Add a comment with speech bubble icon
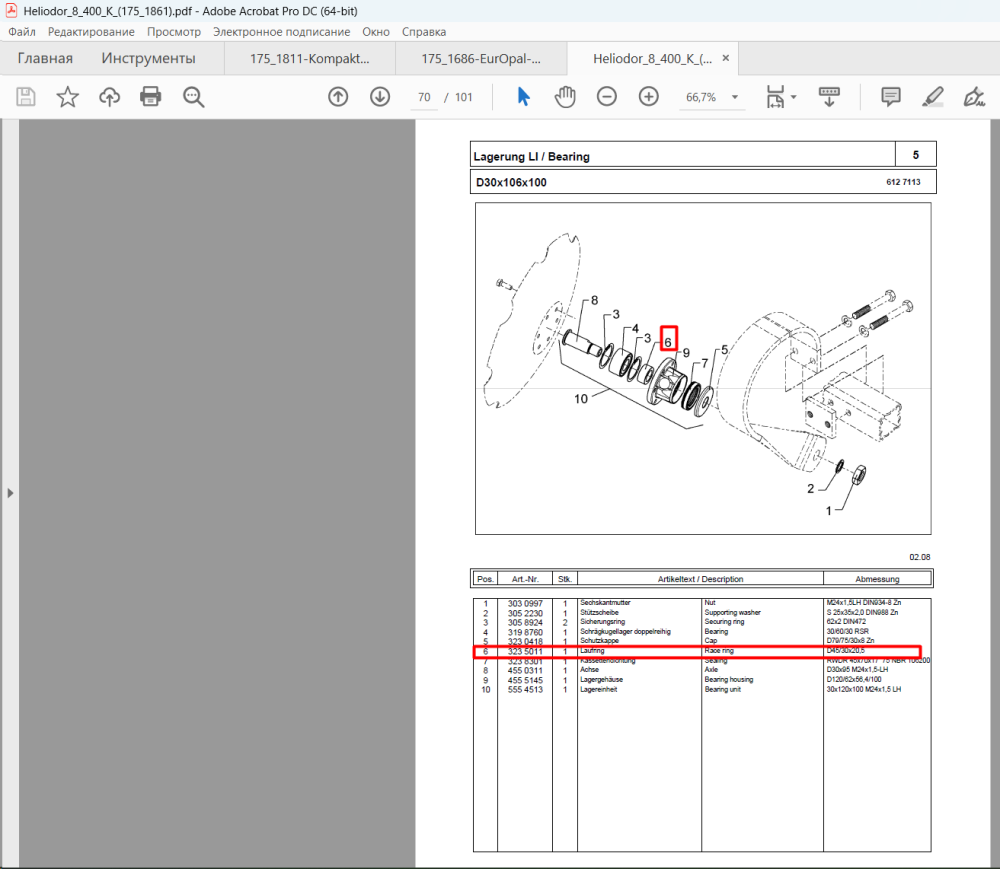The height and width of the screenshot is (869, 1000). click(890, 97)
